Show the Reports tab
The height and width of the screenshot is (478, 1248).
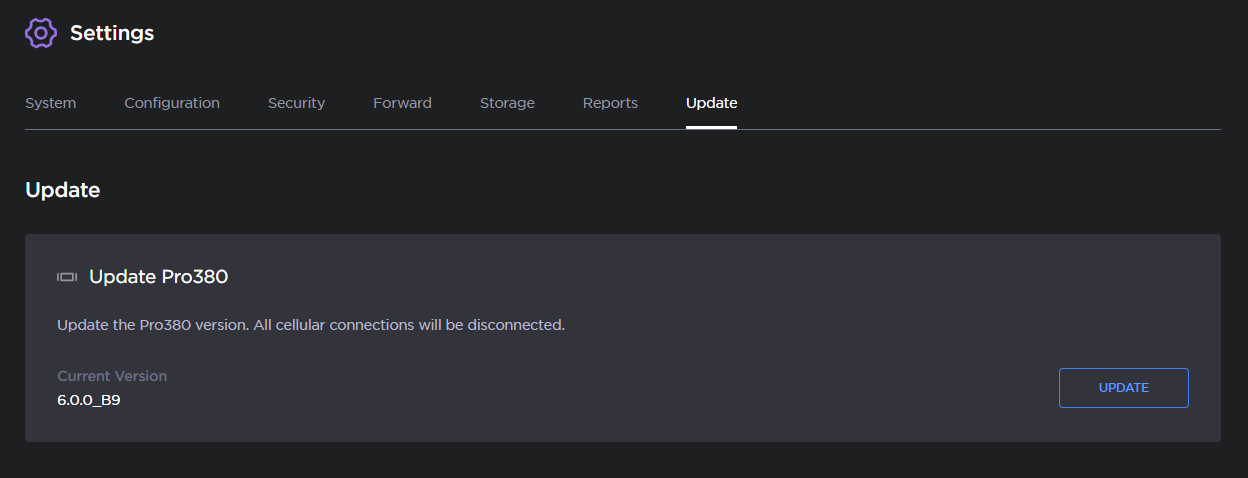[610, 103]
